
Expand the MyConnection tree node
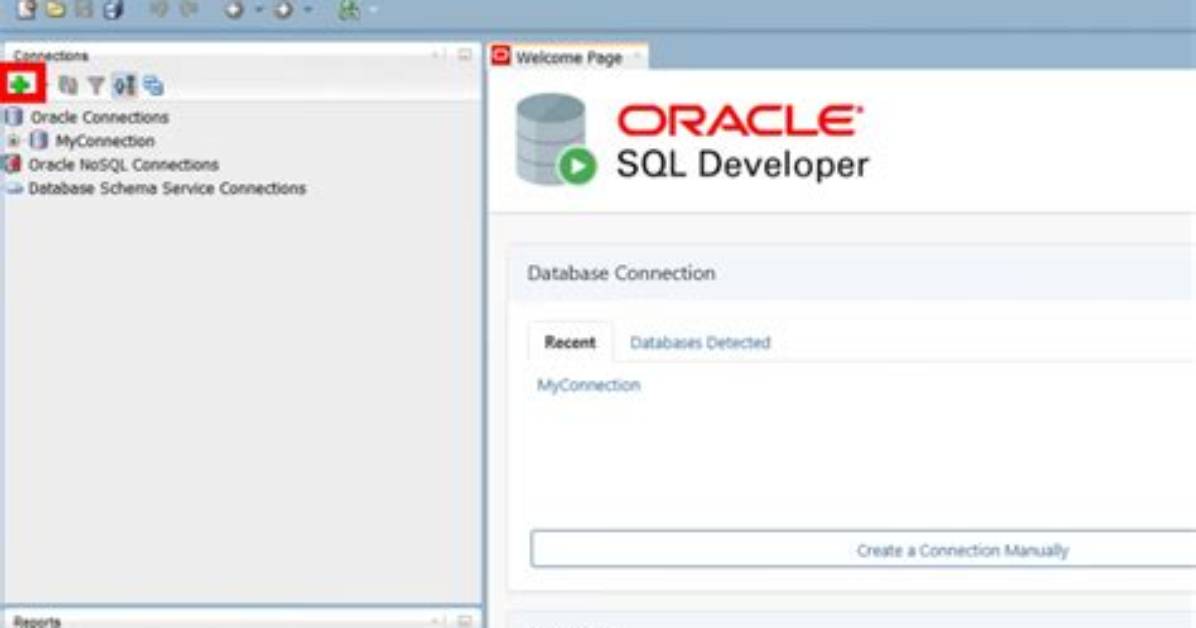click(13, 140)
